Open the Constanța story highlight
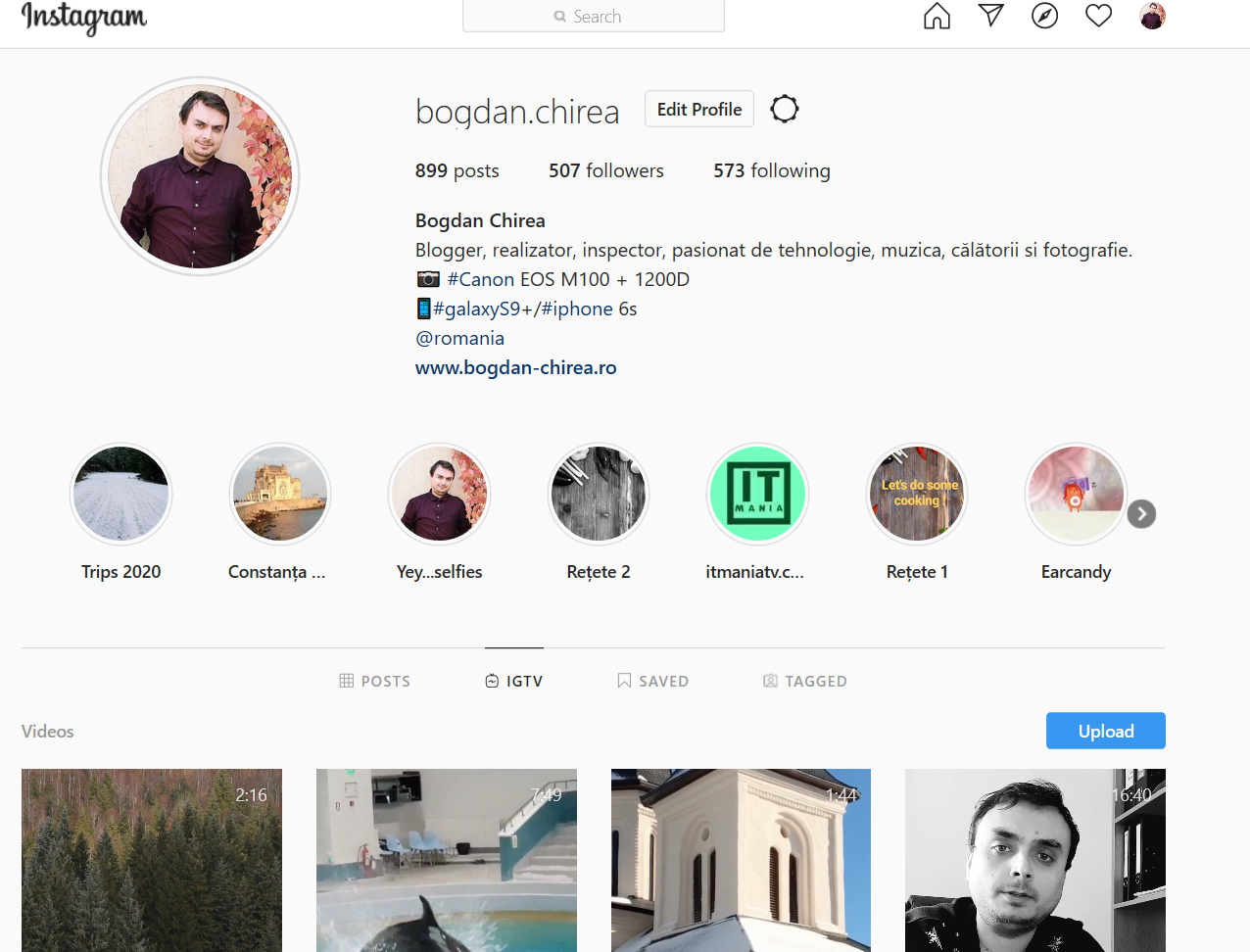 click(279, 494)
